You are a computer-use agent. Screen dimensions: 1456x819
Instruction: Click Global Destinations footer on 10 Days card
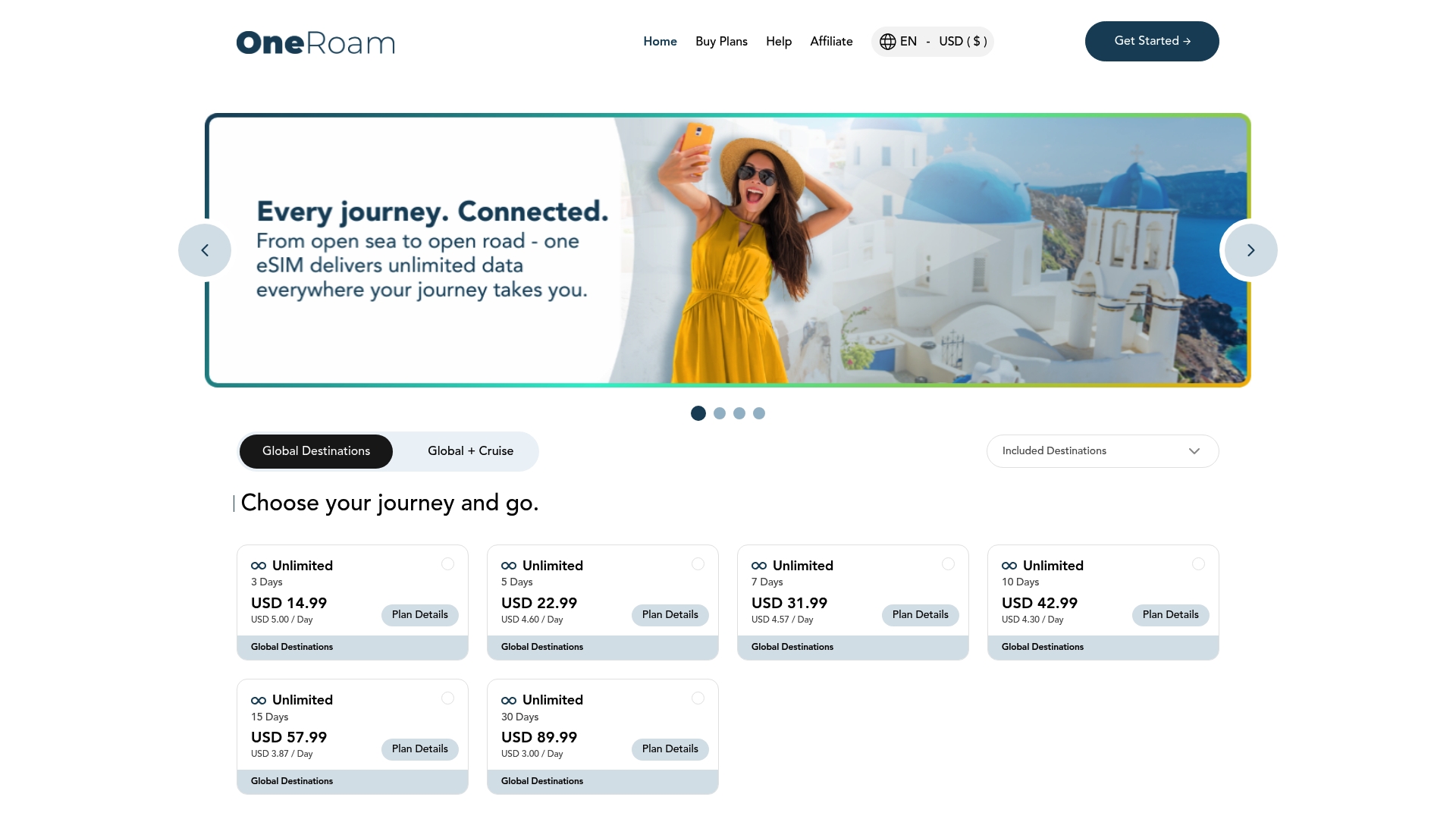[x=1103, y=648]
